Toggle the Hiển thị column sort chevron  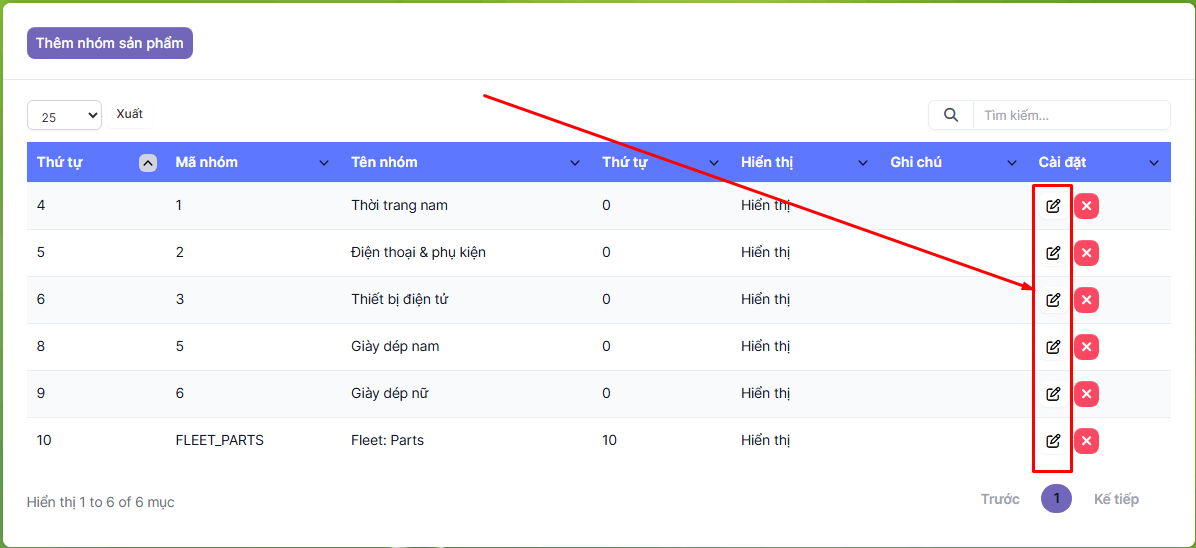coord(863,163)
